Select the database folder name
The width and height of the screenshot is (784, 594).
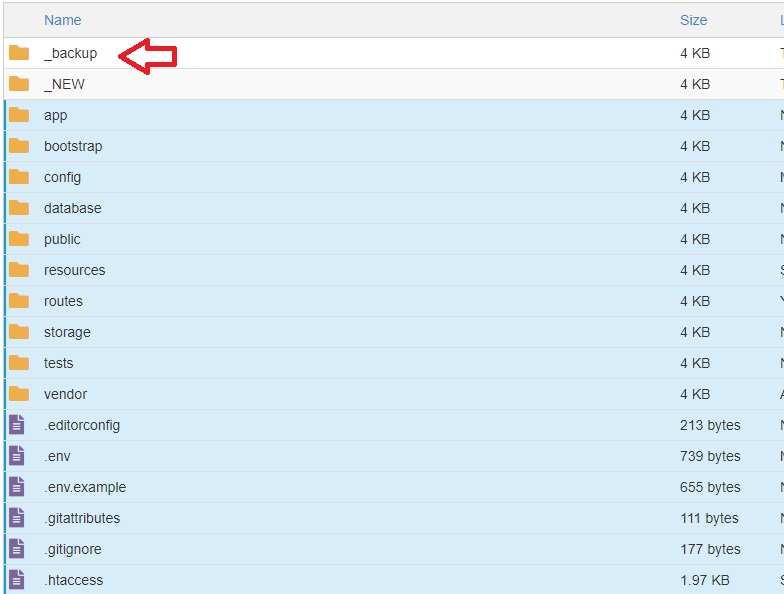[x=72, y=208]
